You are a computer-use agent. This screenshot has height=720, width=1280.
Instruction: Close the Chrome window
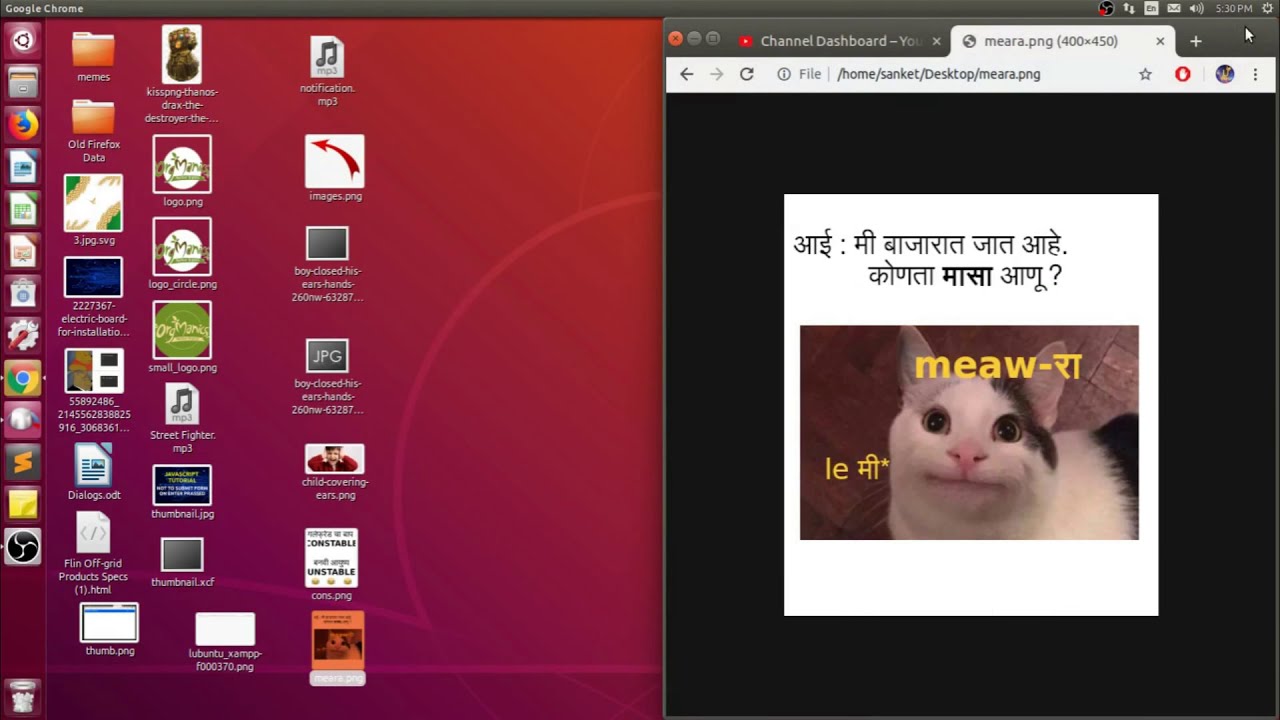(x=675, y=38)
